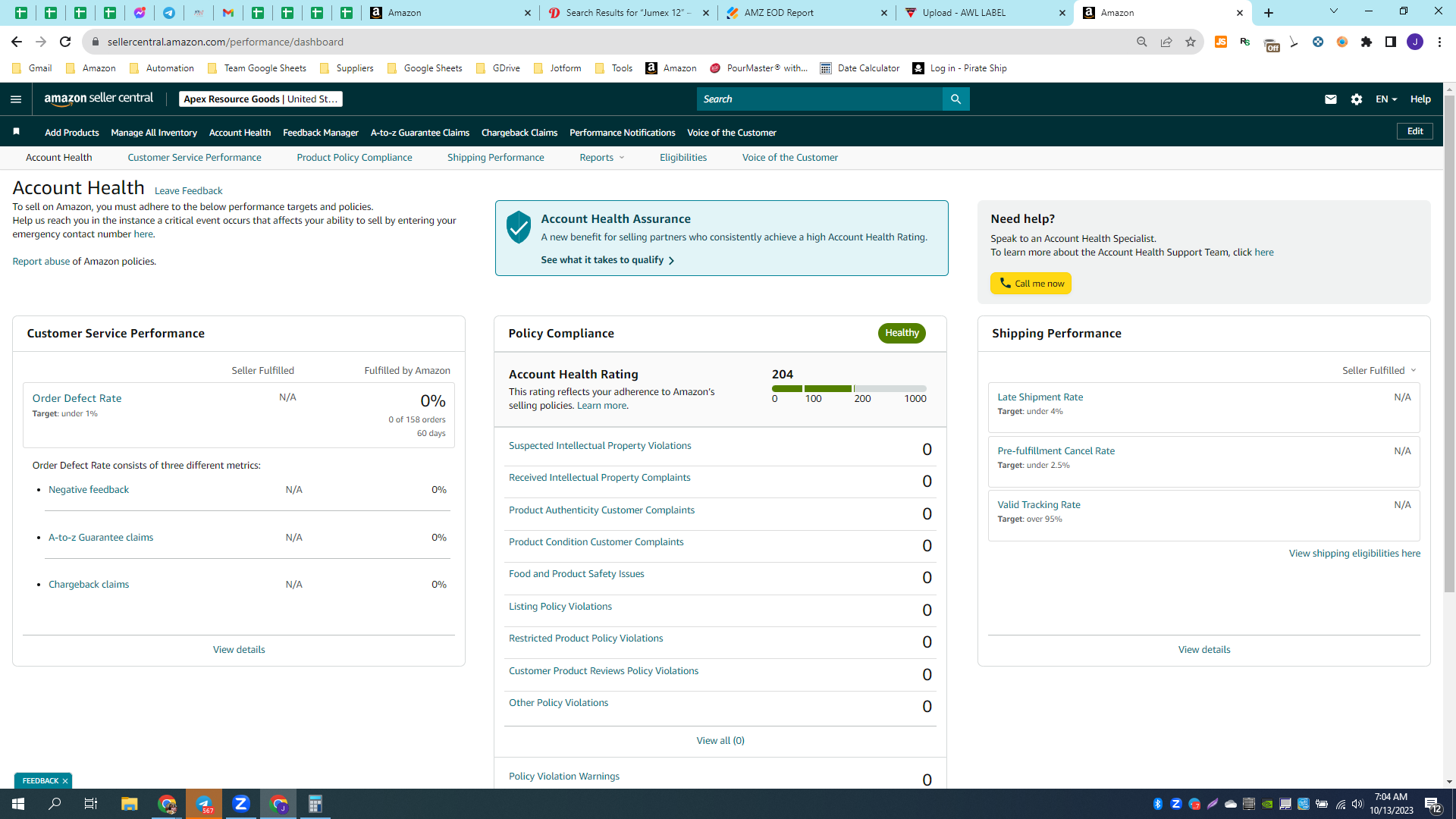The width and height of the screenshot is (1456, 819).
Task: Select Feedback Manager in nav bar
Action: click(321, 133)
